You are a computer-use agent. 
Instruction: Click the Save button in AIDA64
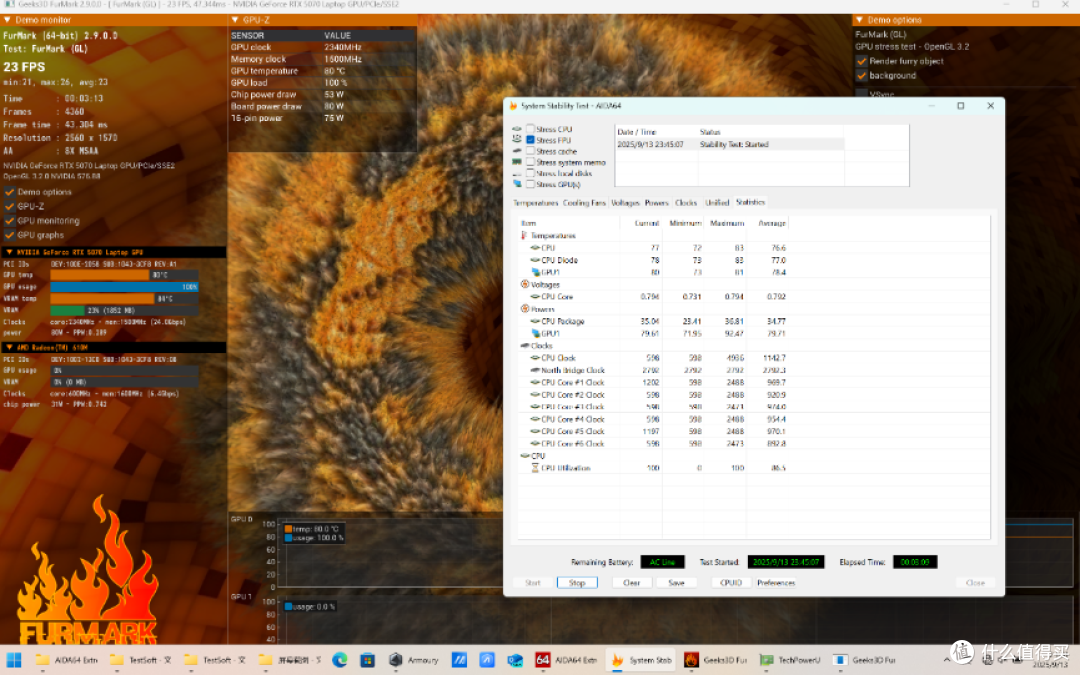click(x=676, y=583)
